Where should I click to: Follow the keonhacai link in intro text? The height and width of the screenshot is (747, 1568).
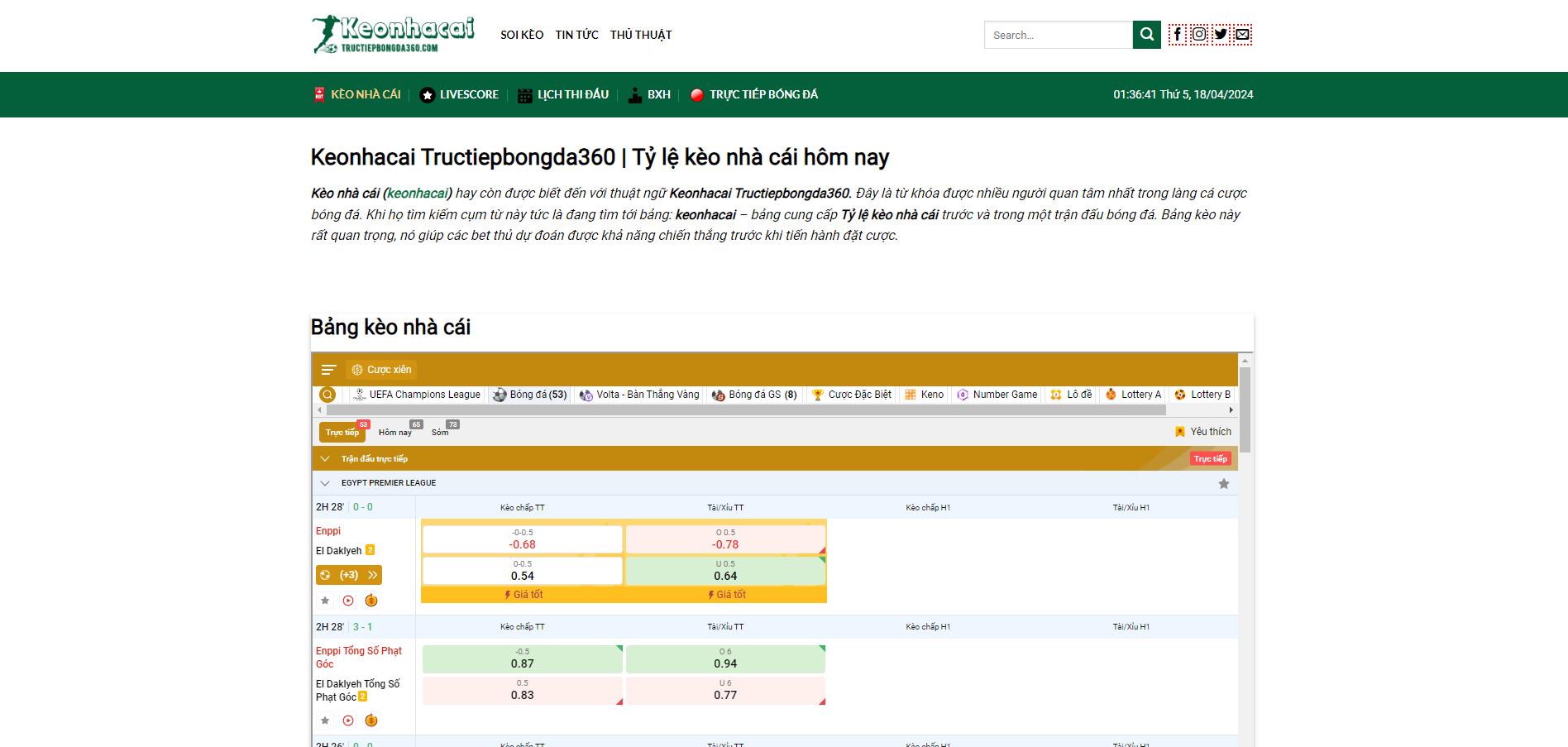(x=418, y=194)
